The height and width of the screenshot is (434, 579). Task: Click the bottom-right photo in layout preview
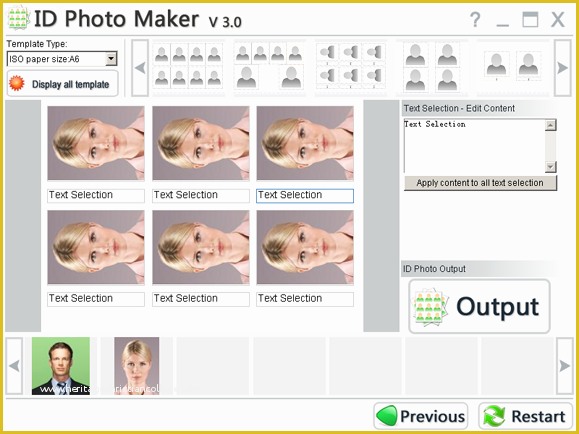(x=305, y=247)
